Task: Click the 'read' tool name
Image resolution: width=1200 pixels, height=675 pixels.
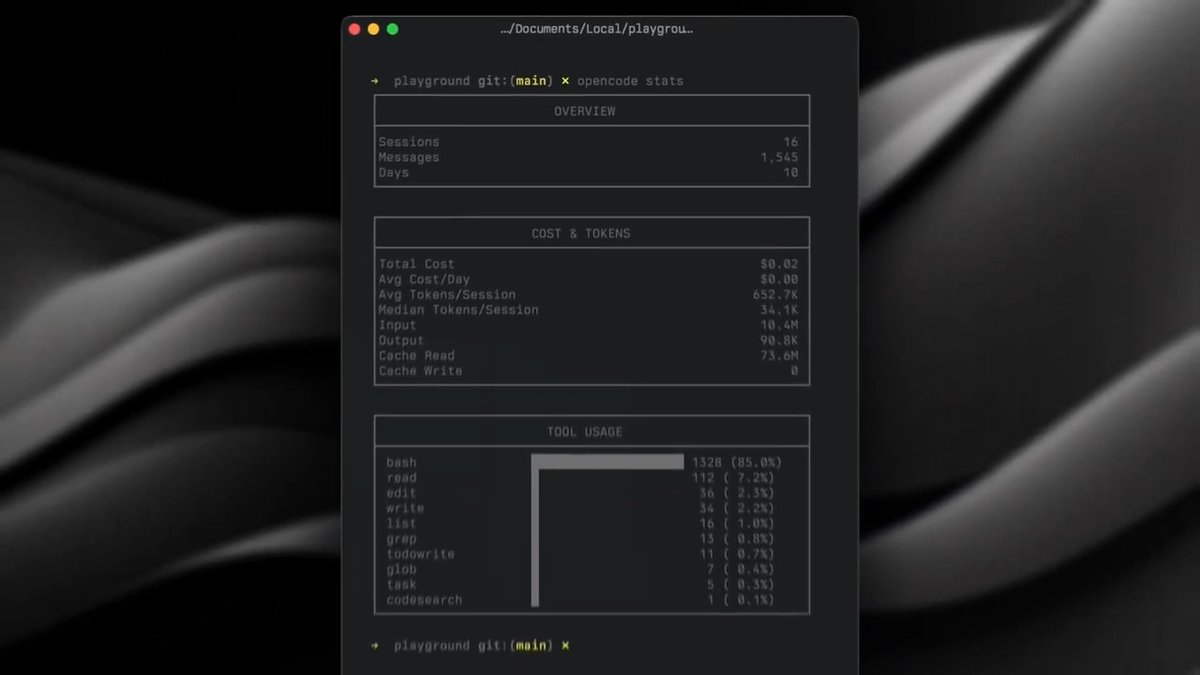Action: click(402, 478)
